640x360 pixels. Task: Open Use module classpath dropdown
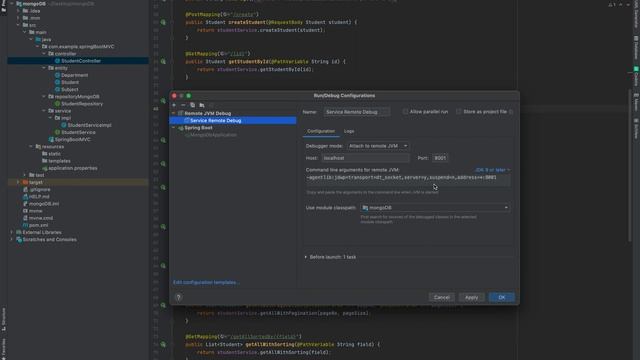tap(435, 208)
